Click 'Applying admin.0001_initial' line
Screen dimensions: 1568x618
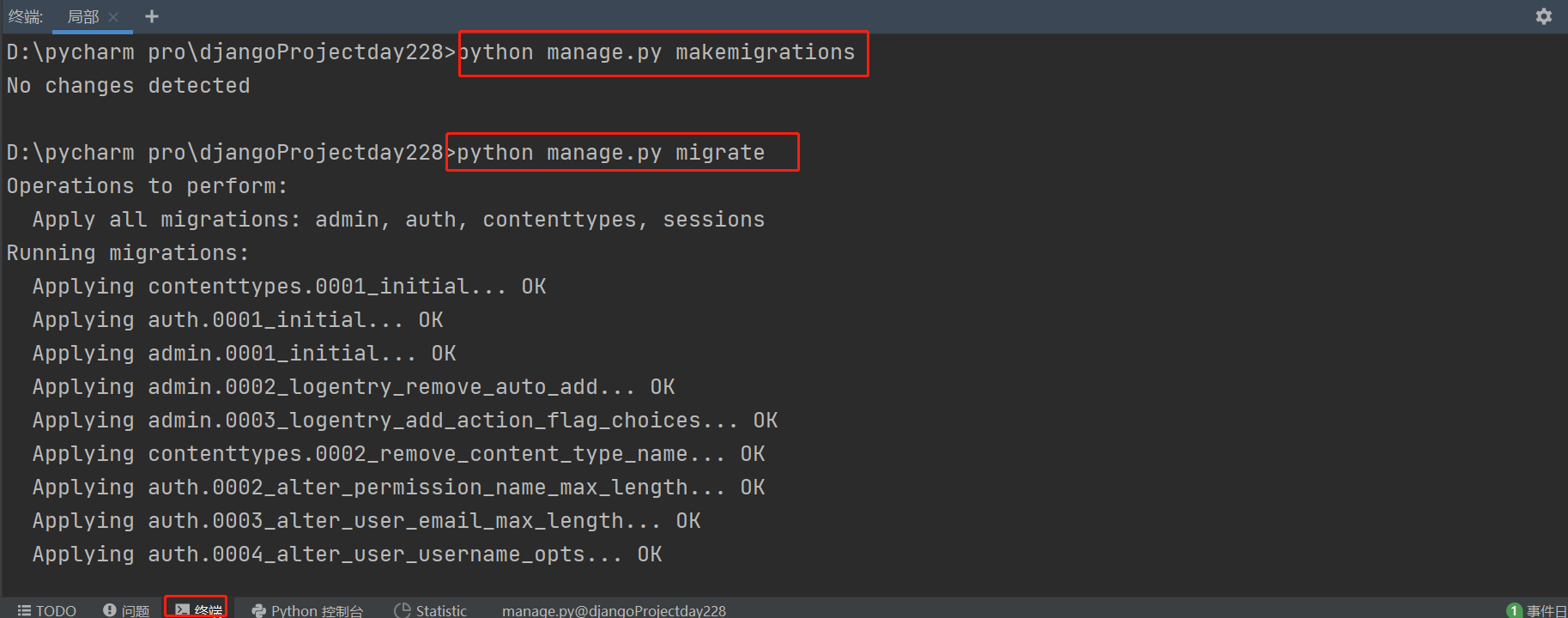245,354
